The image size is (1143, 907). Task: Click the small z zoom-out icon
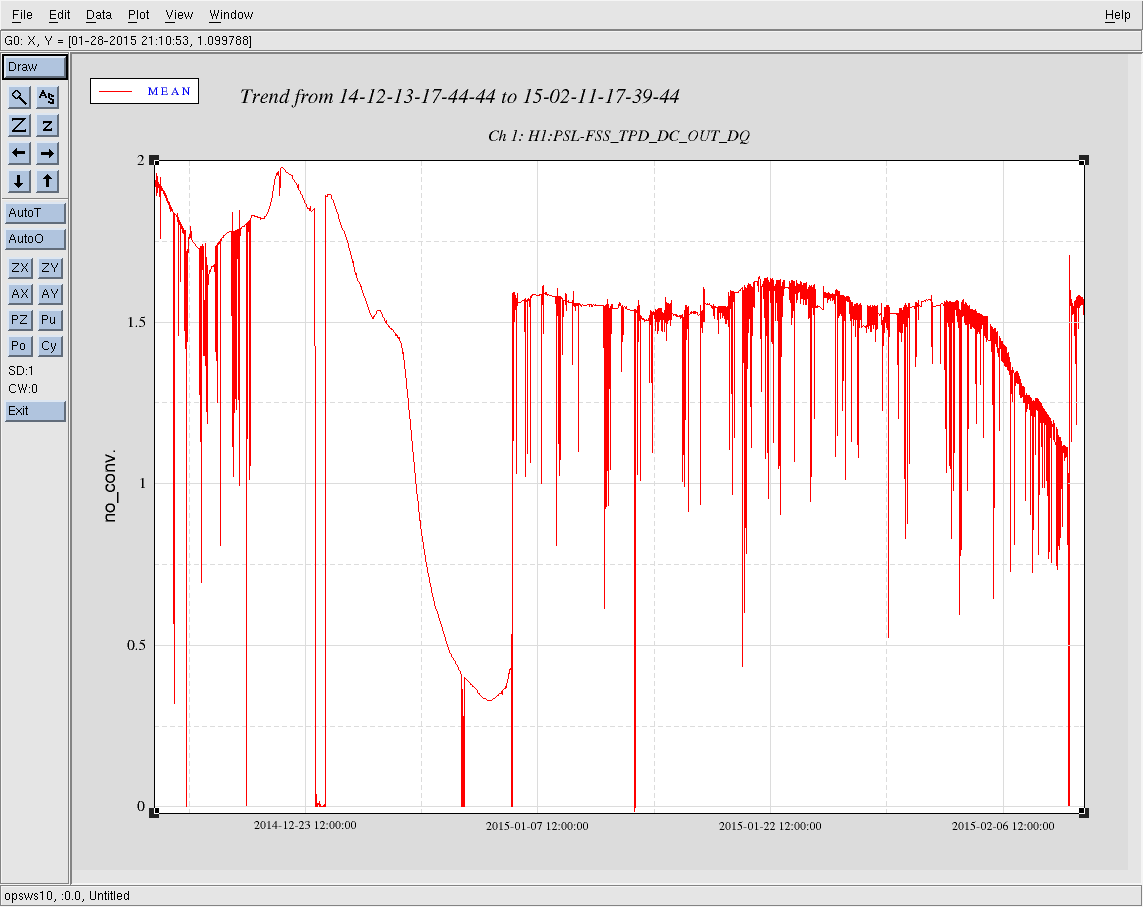47,125
